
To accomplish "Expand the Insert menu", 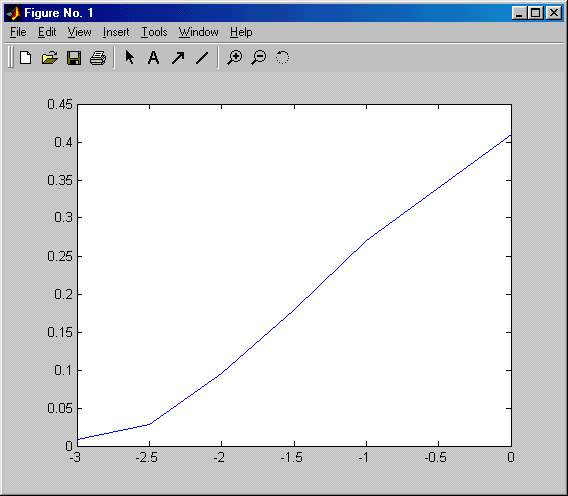I will tap(116, 32).
